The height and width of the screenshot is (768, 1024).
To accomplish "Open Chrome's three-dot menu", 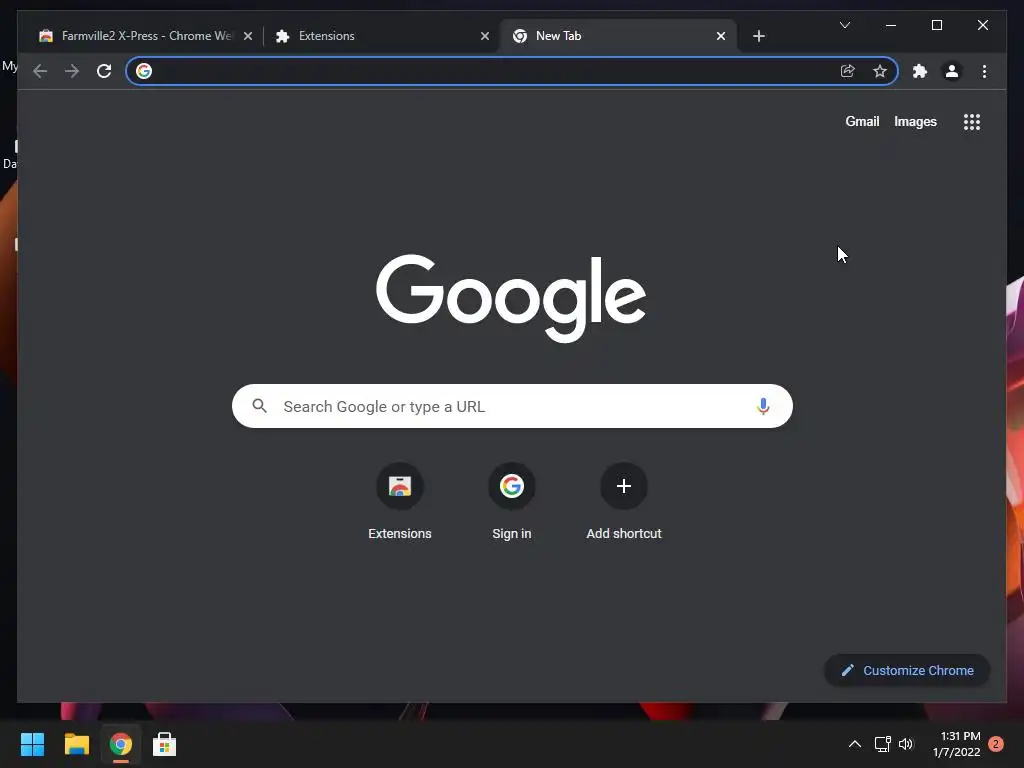I will click(x=984, y=71).
